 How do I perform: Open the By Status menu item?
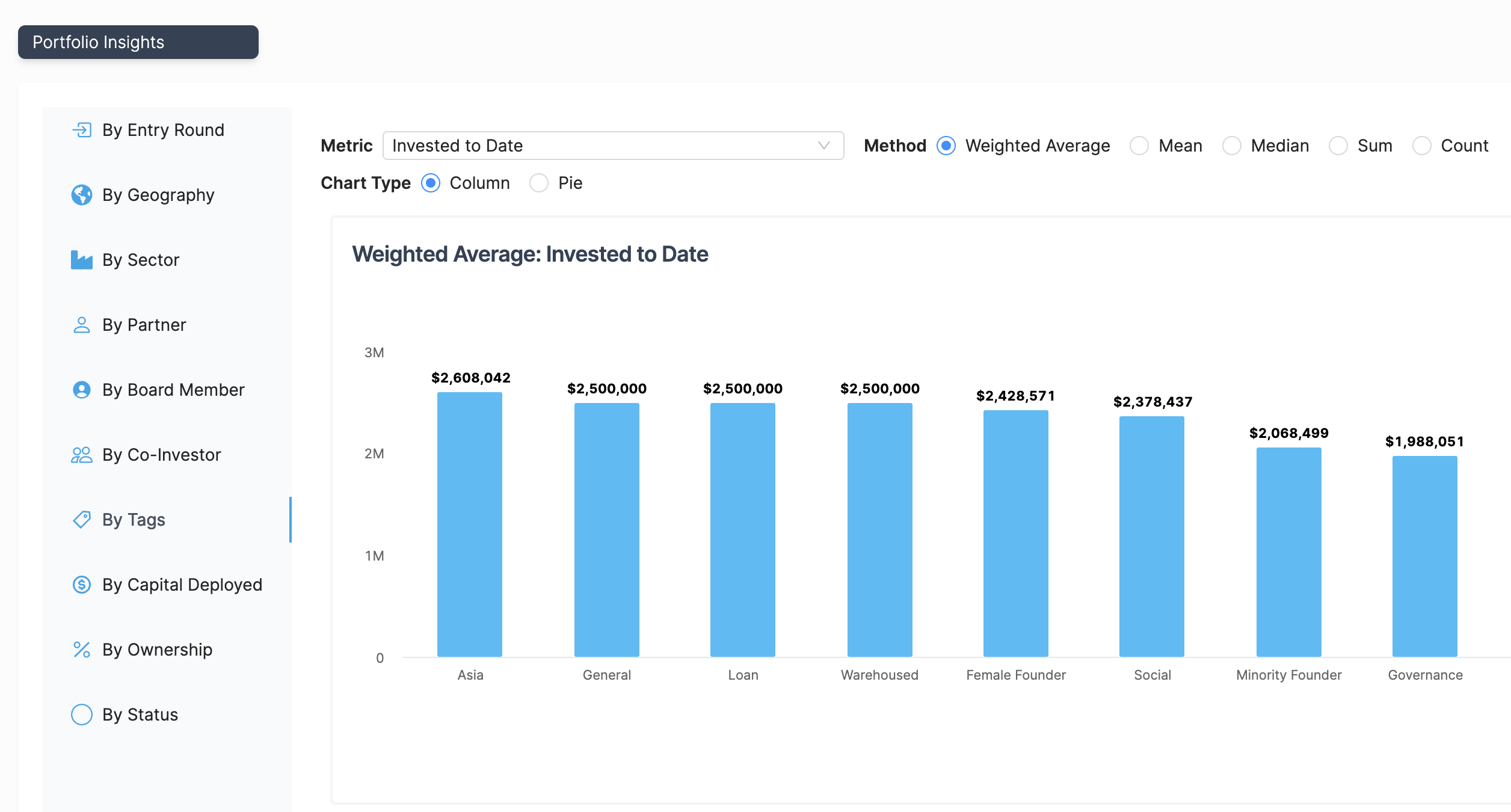[140, 715]
